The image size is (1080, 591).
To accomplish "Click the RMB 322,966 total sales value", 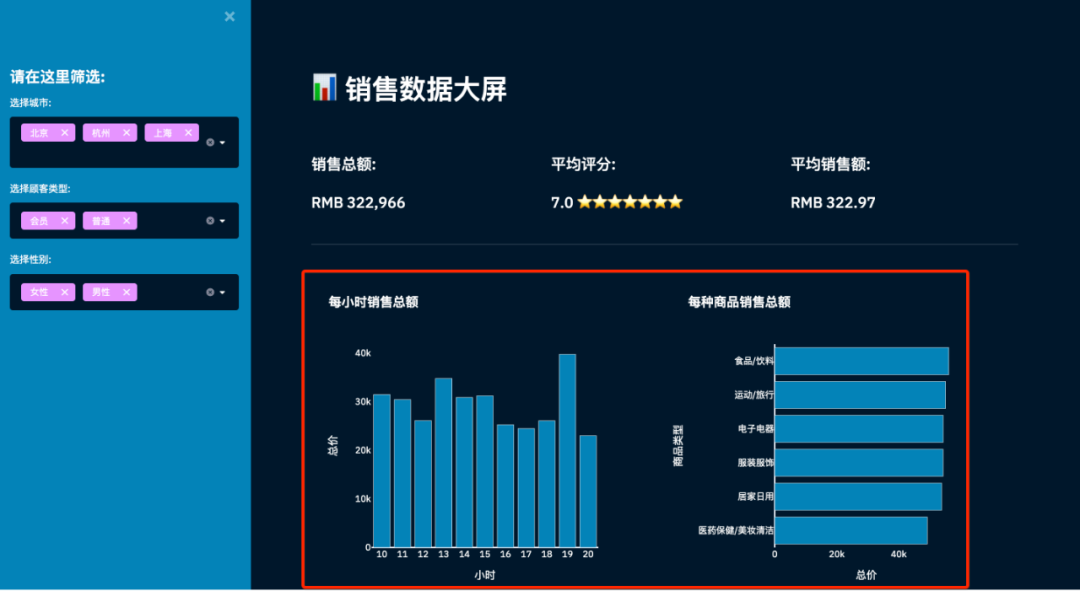I will tap(358, 203).
